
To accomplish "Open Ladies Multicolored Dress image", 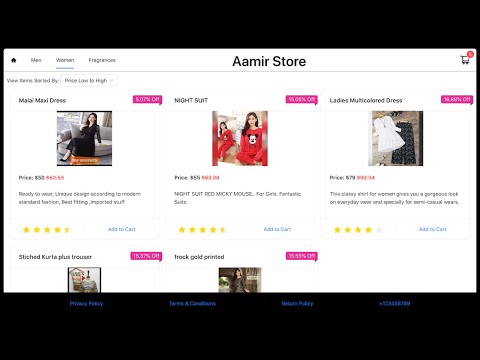I will [395, 138].
